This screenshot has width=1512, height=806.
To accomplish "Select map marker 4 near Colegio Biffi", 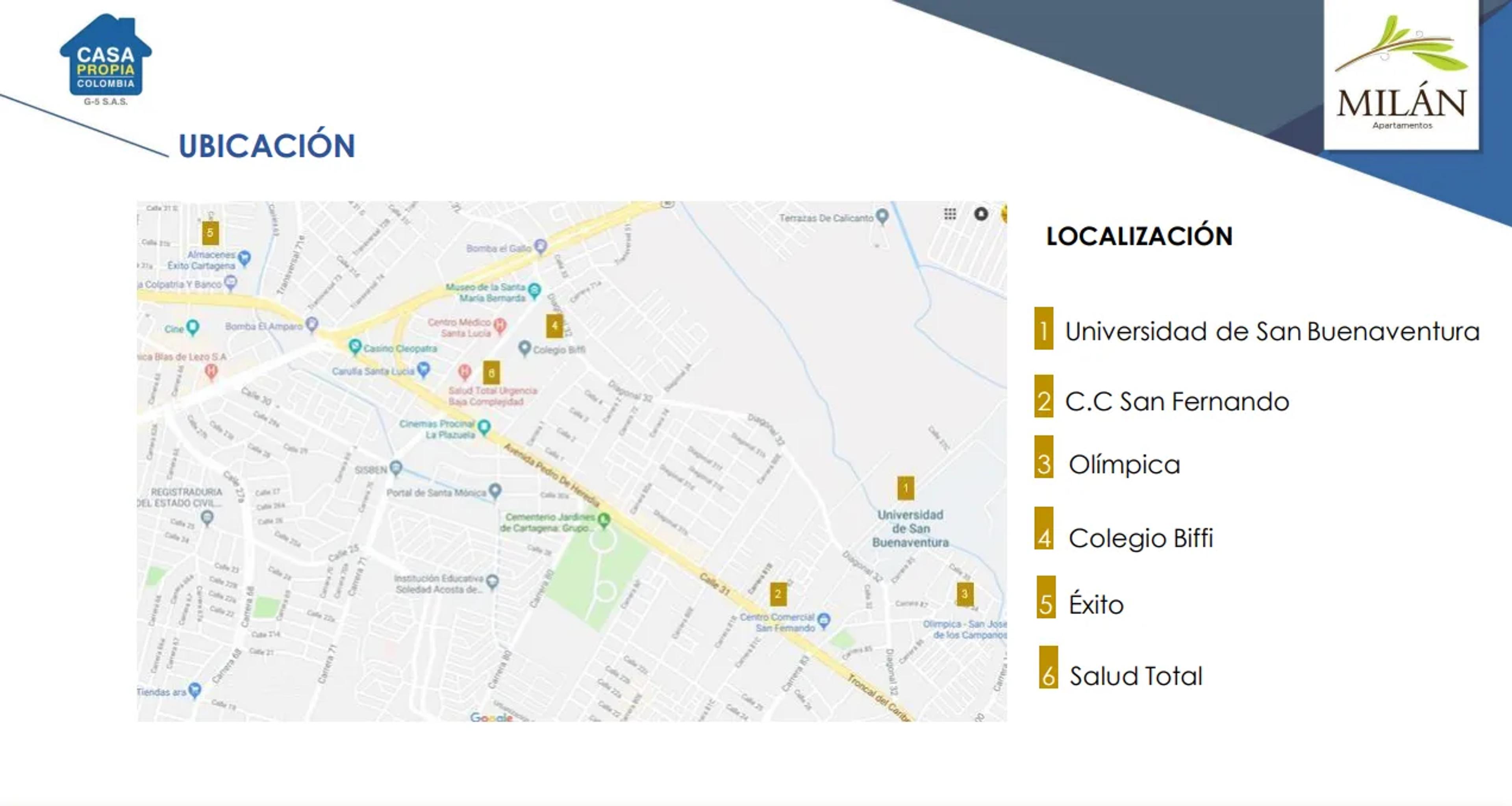I will pos(555,326).
